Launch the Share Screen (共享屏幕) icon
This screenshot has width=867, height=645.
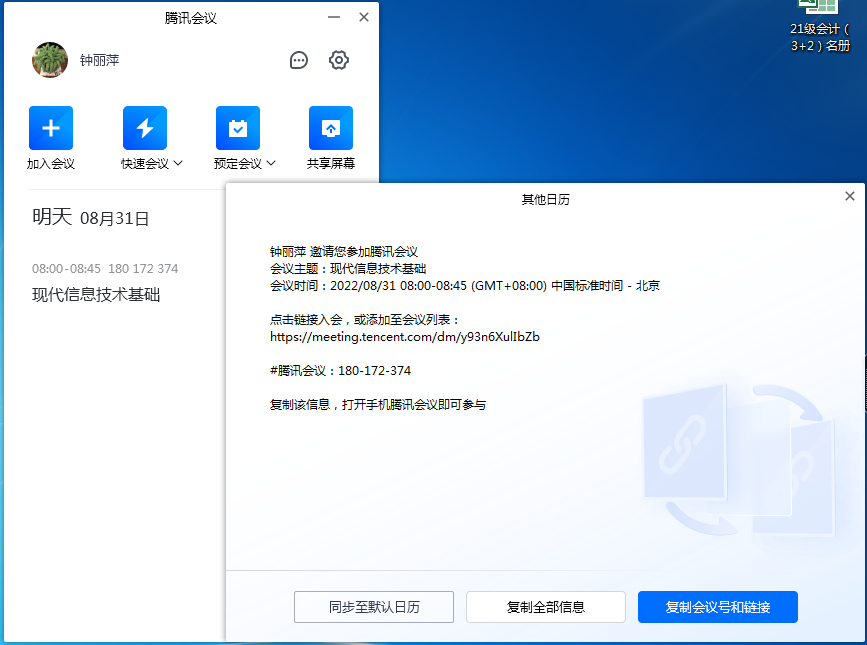point(331,128)
